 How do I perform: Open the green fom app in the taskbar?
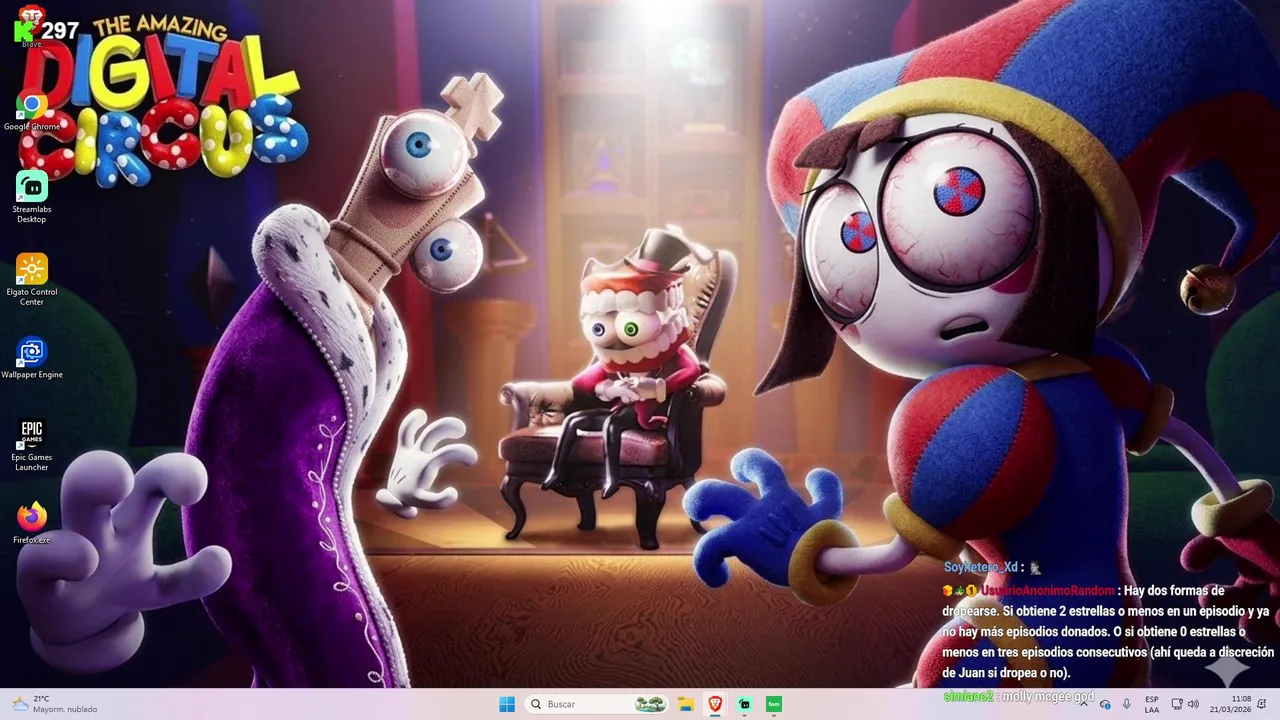click(x=773, y=704)
